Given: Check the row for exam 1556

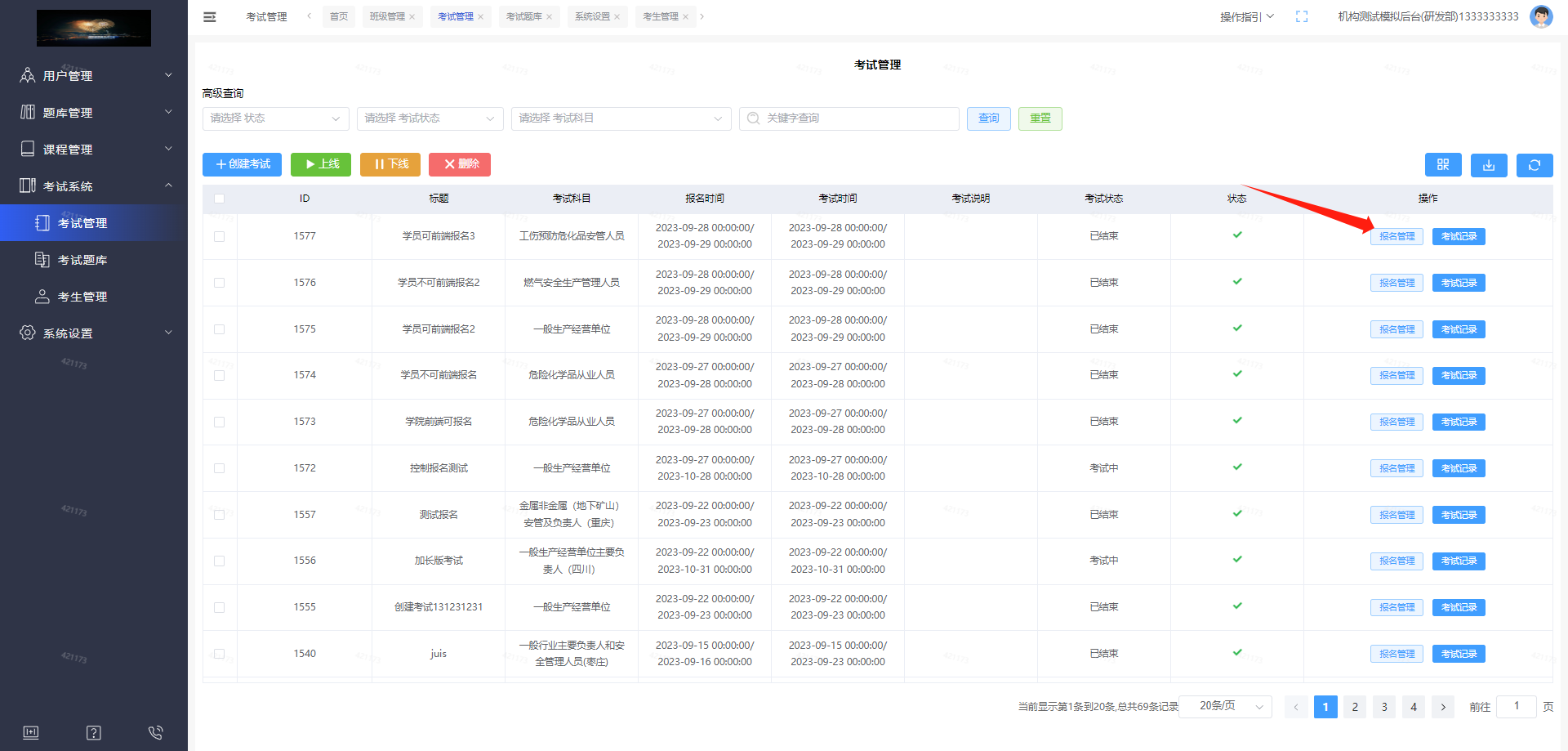Looking at the screenshot, I should click(219, 561).
